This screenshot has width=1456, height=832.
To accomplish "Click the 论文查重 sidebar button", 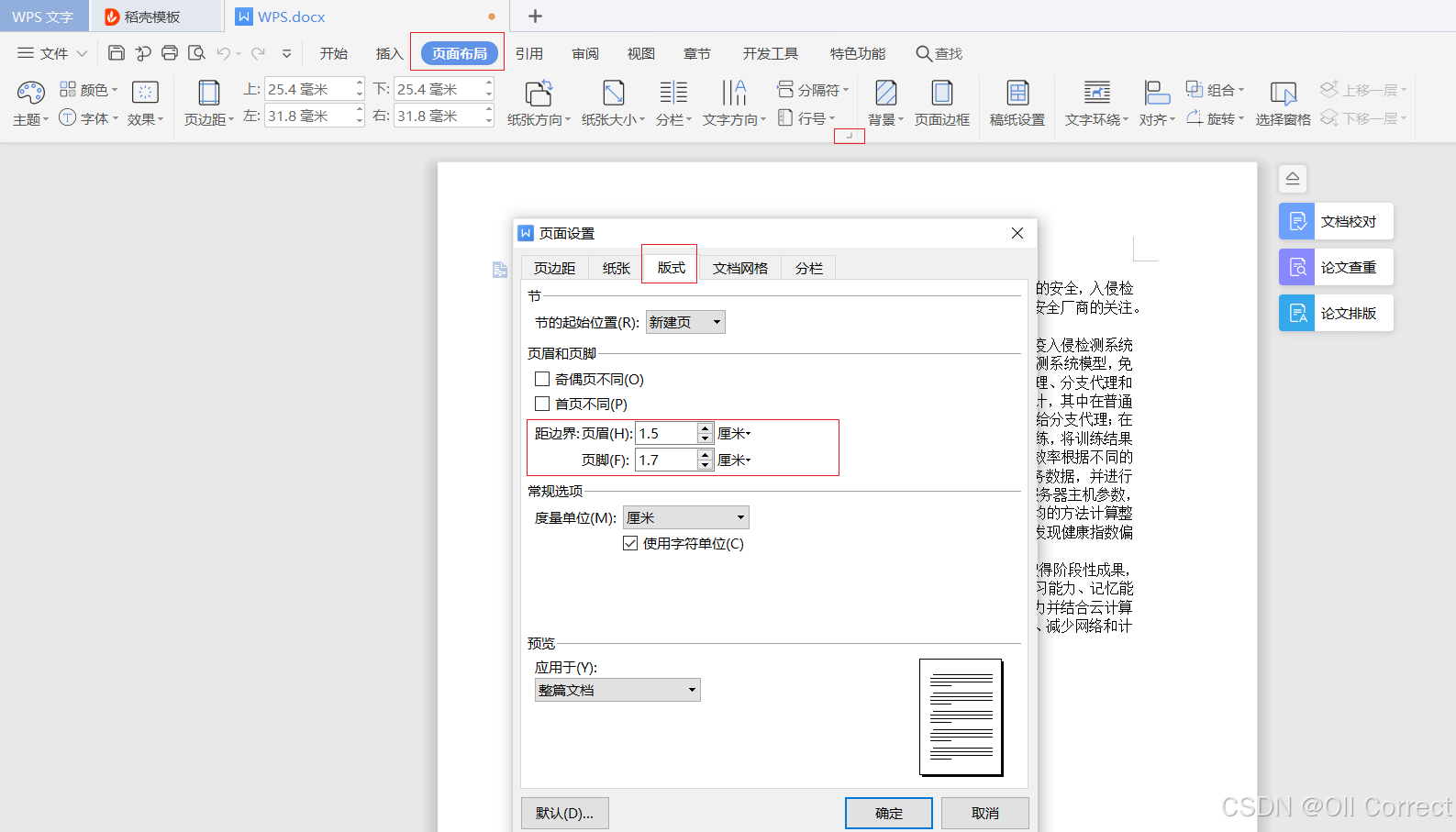I will [1336, 267].
